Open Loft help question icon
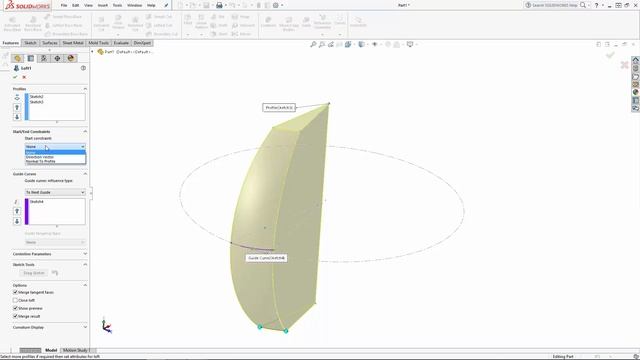Image resolution: width=640 pixels, height=360 pixels. (83, 68)
